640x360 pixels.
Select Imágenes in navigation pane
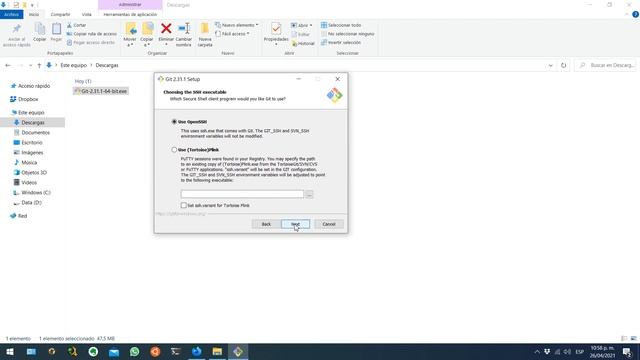(x=32, y=153)
